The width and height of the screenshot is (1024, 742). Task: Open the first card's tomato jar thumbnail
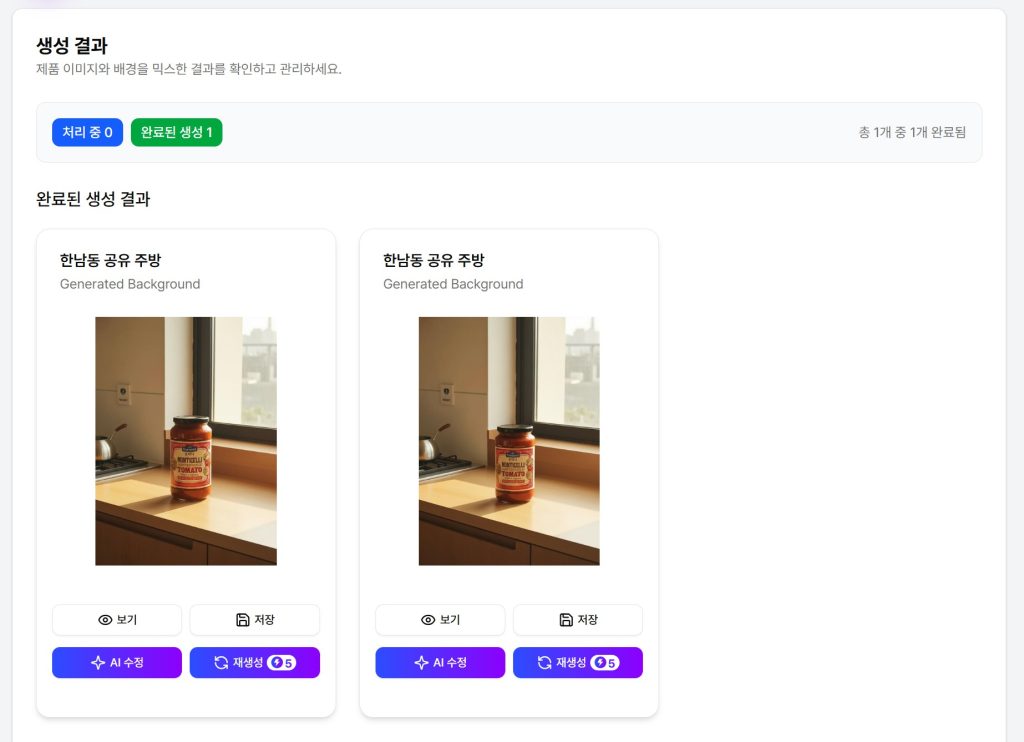pos(186,441)
